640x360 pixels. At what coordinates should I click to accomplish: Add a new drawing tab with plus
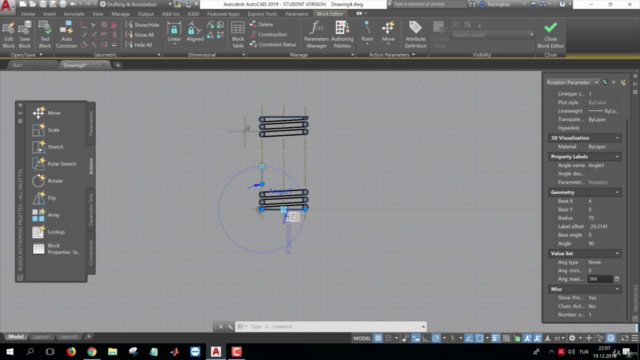[118, 65]
